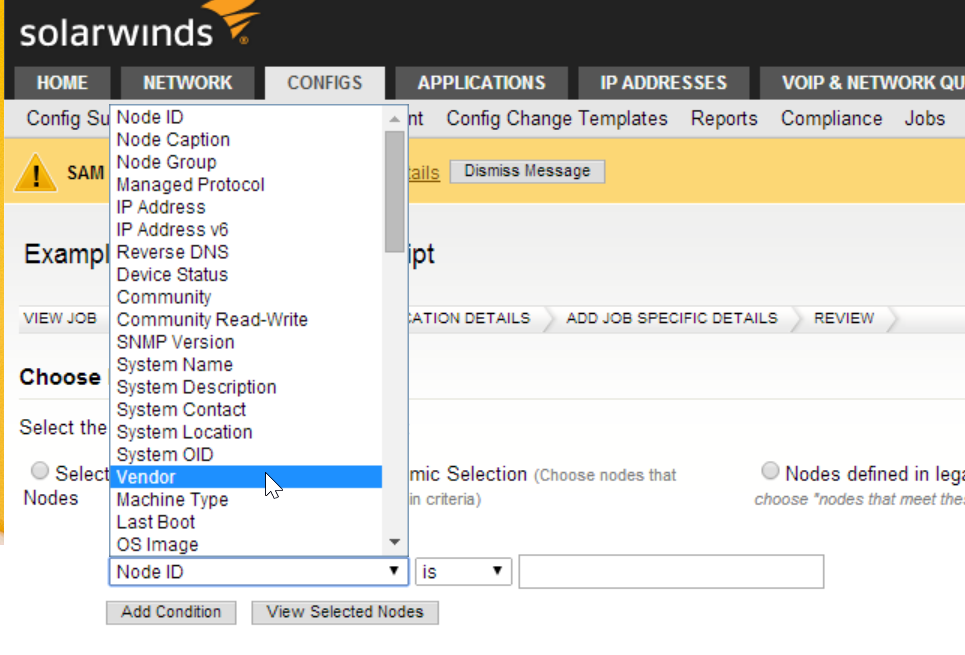Switch to the CONFIGS tab
This screenshot has width=965, height=655.
pos(325,83)
